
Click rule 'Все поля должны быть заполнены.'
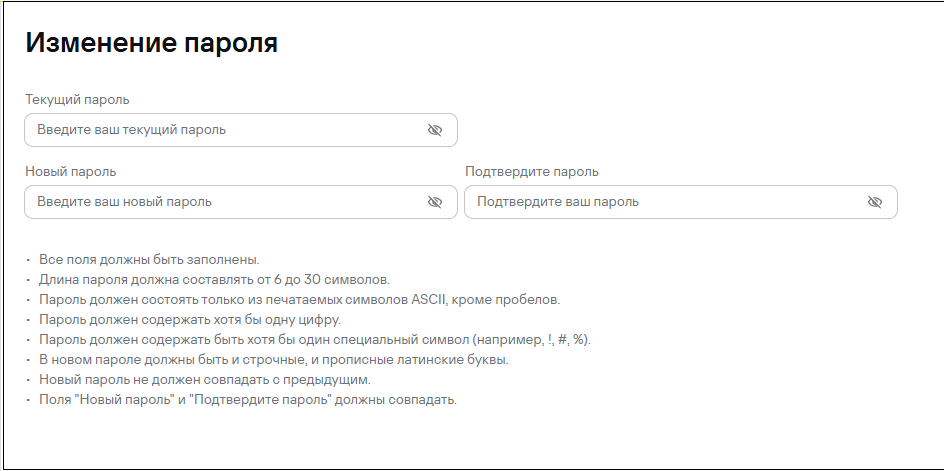(149, 260)
